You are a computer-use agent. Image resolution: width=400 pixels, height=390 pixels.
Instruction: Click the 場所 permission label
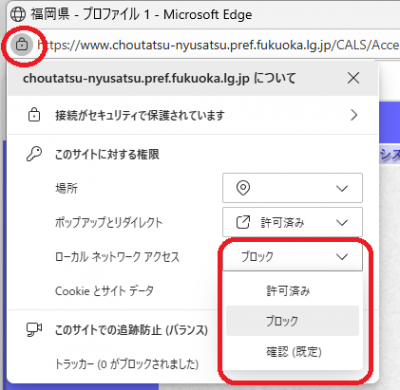[66, 188]
